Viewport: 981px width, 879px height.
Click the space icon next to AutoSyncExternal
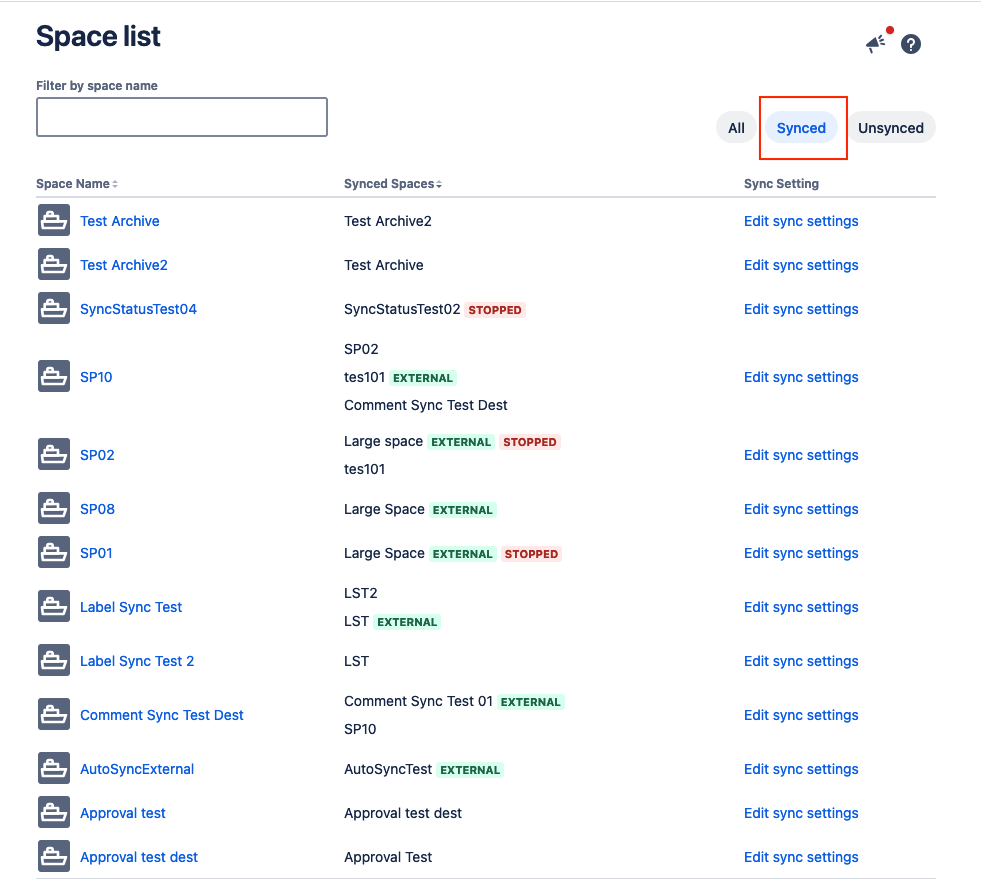click(x=54, y=769)
